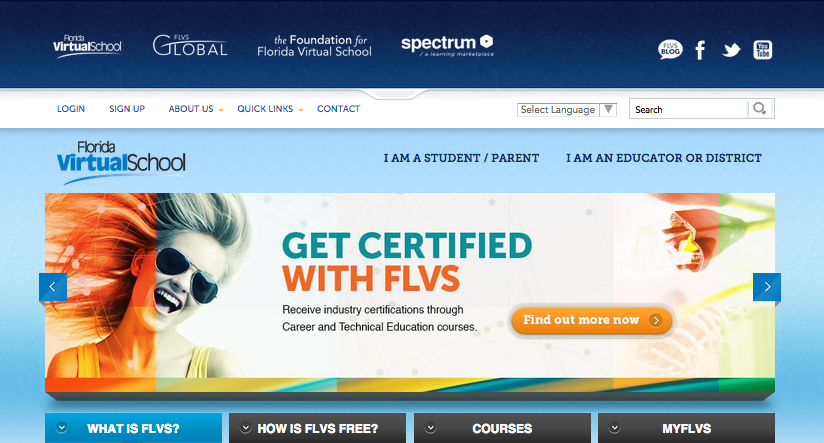Select I Am an Educator or District
This screenshot has height=443, width=824.
click(664, 158)
